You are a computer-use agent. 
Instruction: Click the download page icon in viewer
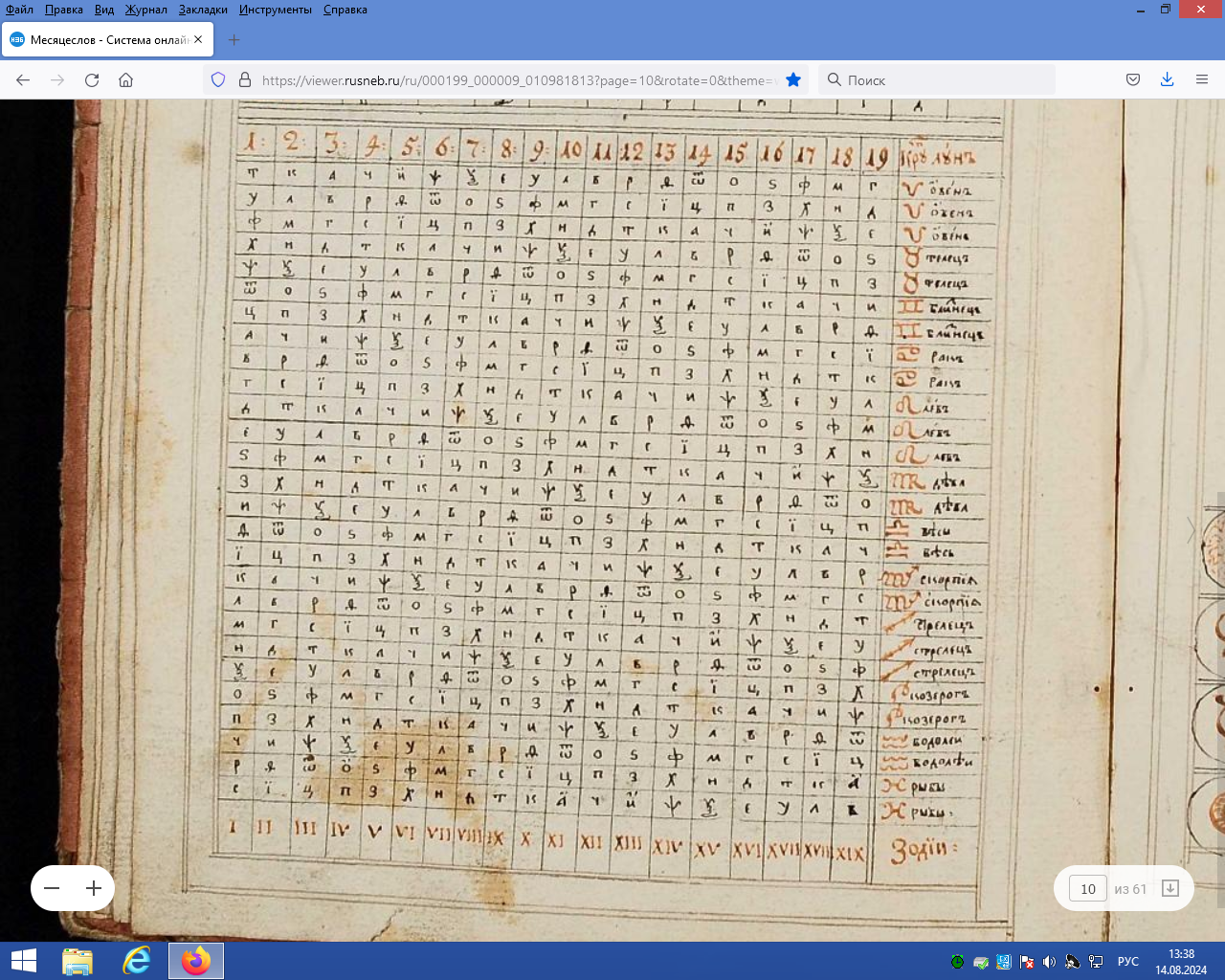[x=1169, y=888]
